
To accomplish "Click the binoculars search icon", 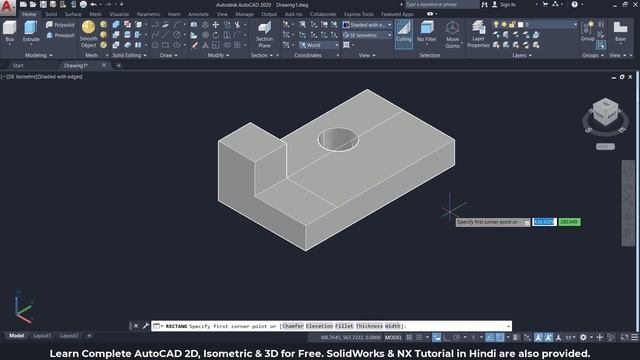I will 484,4.
